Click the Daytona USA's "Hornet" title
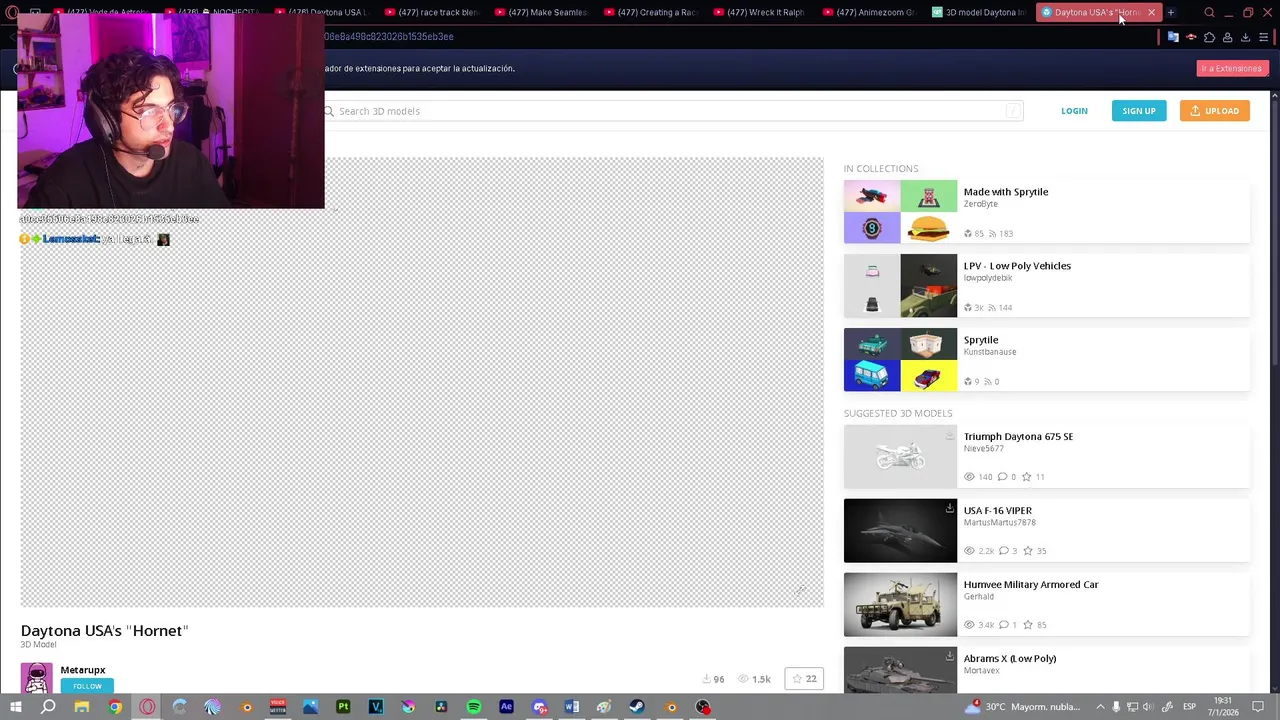1280x720 pixels. [x=104, y=631]
